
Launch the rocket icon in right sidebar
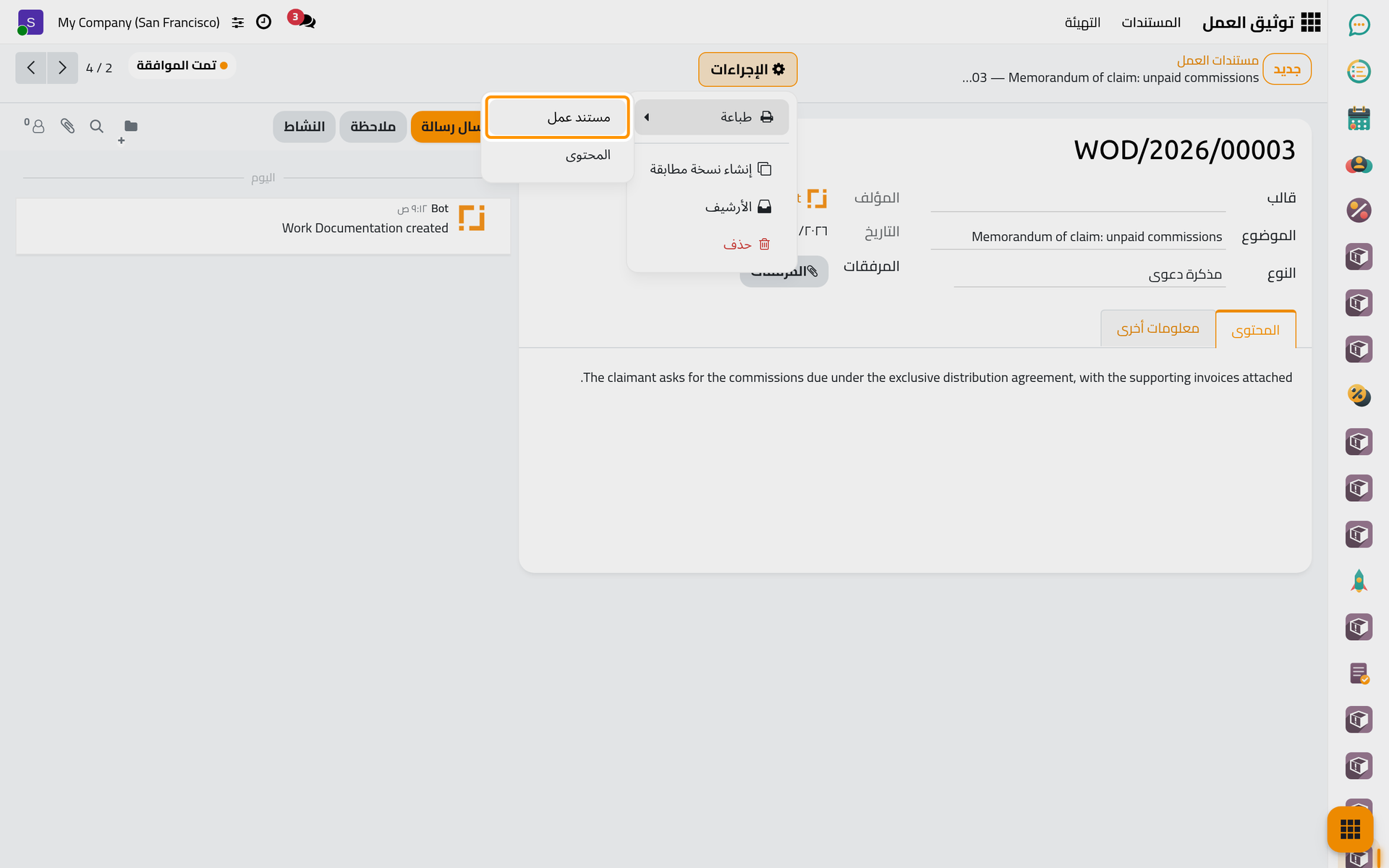(x=1359, y=581)
